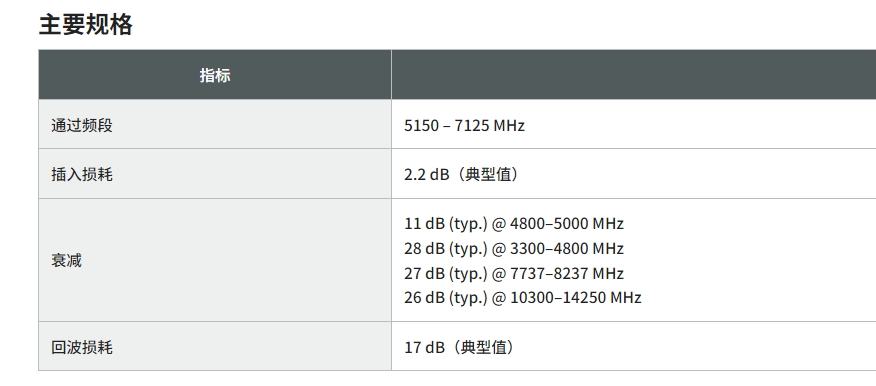Click the 指标 column header
The image size is (876, 386).
click(x=215, y=75)
